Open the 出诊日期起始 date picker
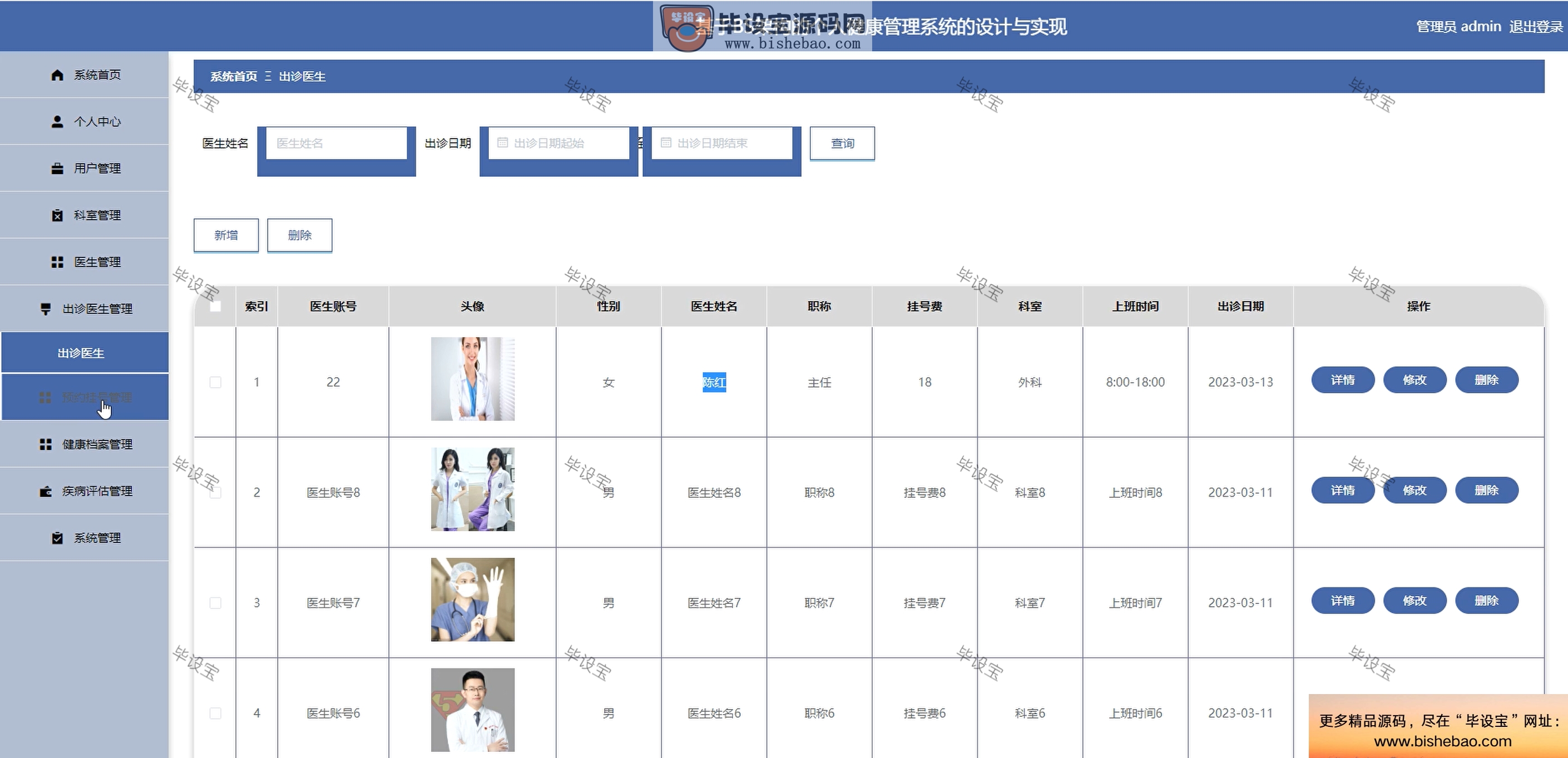 559,143
